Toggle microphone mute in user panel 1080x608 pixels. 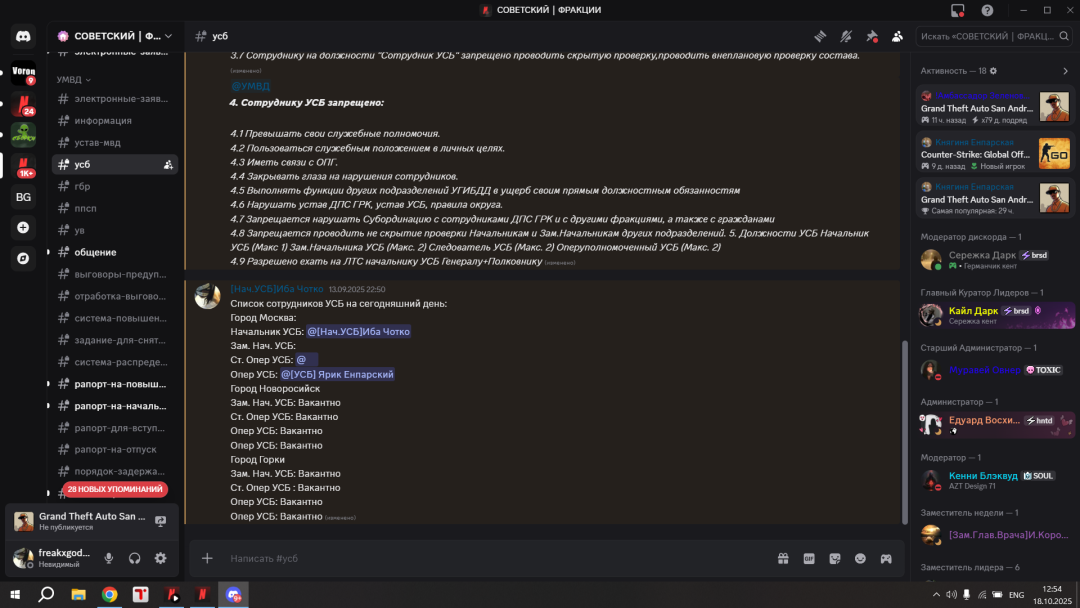(x=109, y=558)
